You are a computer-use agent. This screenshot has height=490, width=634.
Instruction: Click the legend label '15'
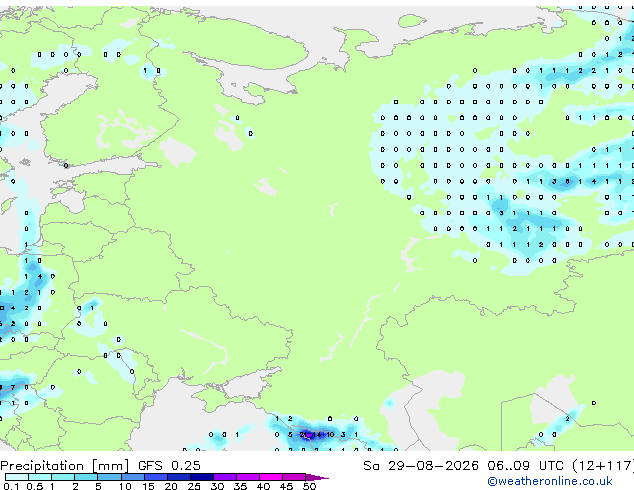[x=148, y=486]
